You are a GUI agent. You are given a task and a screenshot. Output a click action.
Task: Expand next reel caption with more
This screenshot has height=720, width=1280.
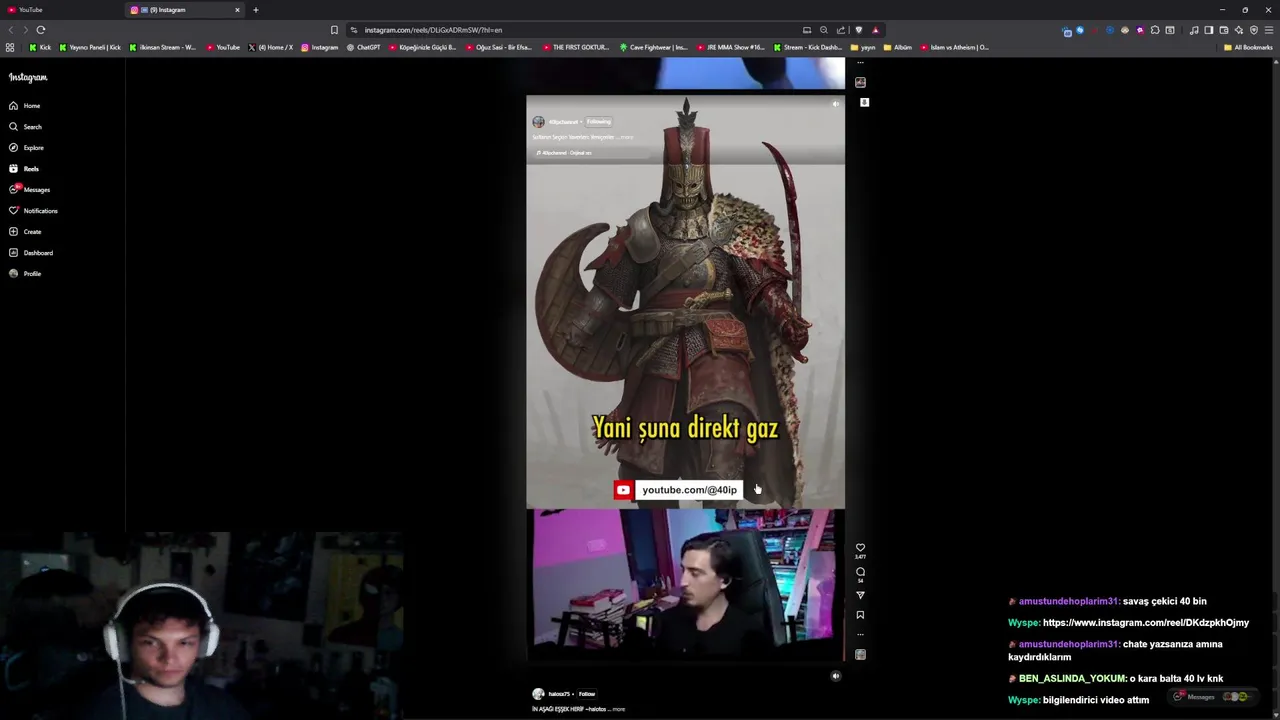[619, 709]
